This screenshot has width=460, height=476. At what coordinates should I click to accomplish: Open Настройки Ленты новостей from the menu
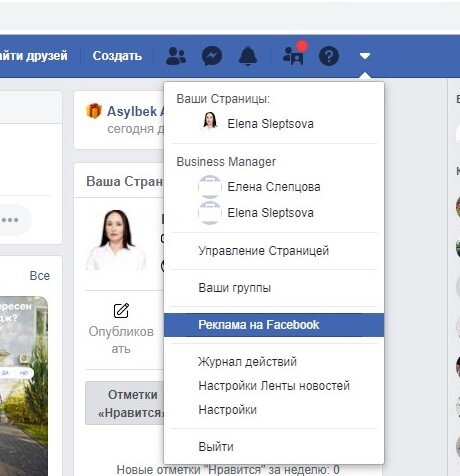tap(274, 386)
